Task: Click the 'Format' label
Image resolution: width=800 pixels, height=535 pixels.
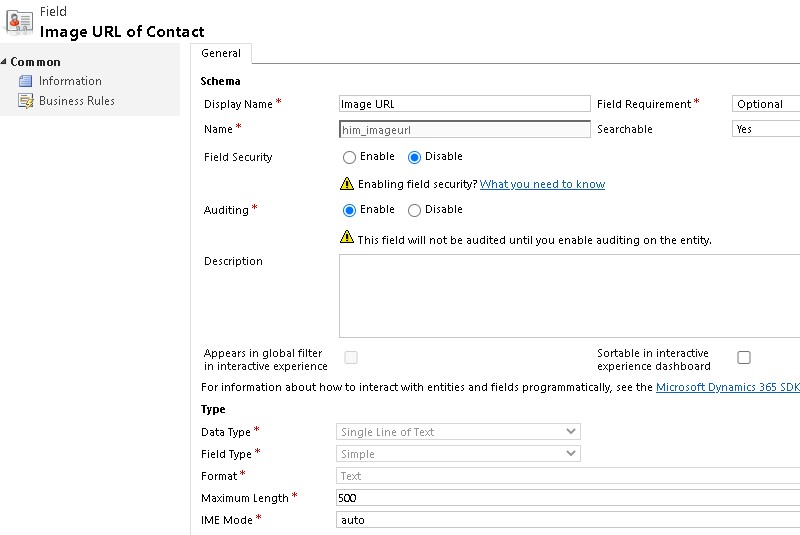Action: [219, 476]
